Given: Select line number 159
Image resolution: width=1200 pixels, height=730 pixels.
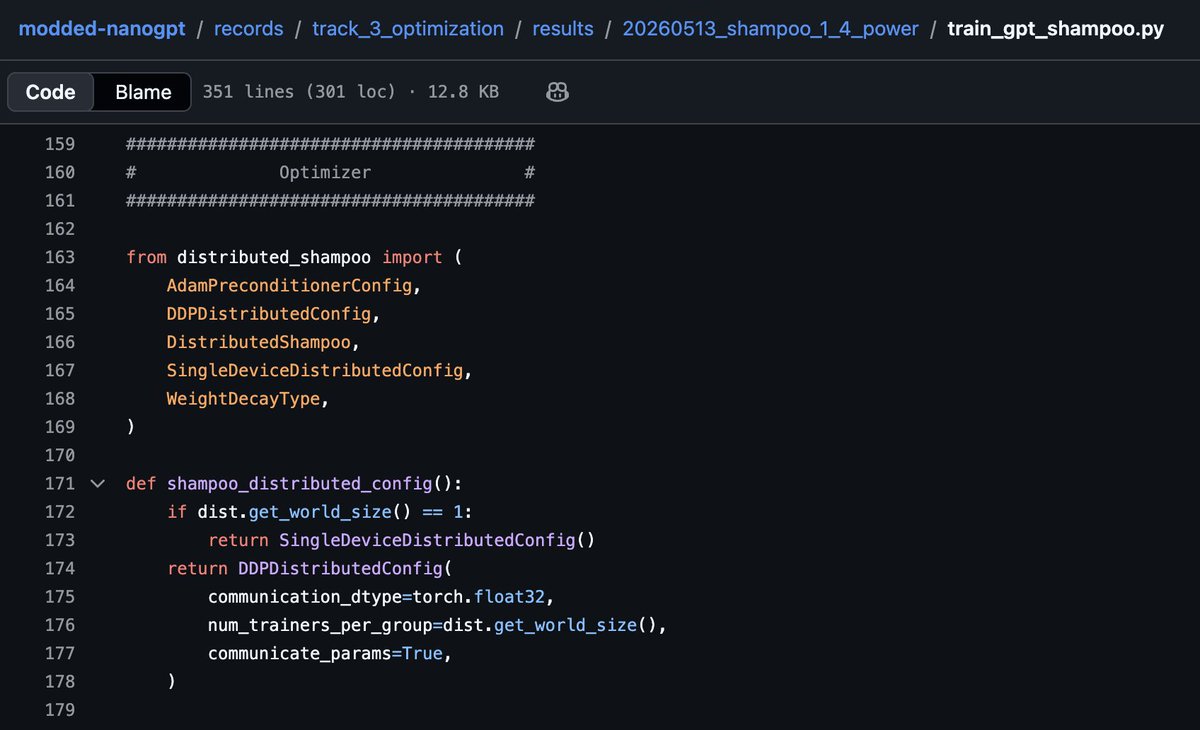Looking at the screenshot, I should [60, 144].
